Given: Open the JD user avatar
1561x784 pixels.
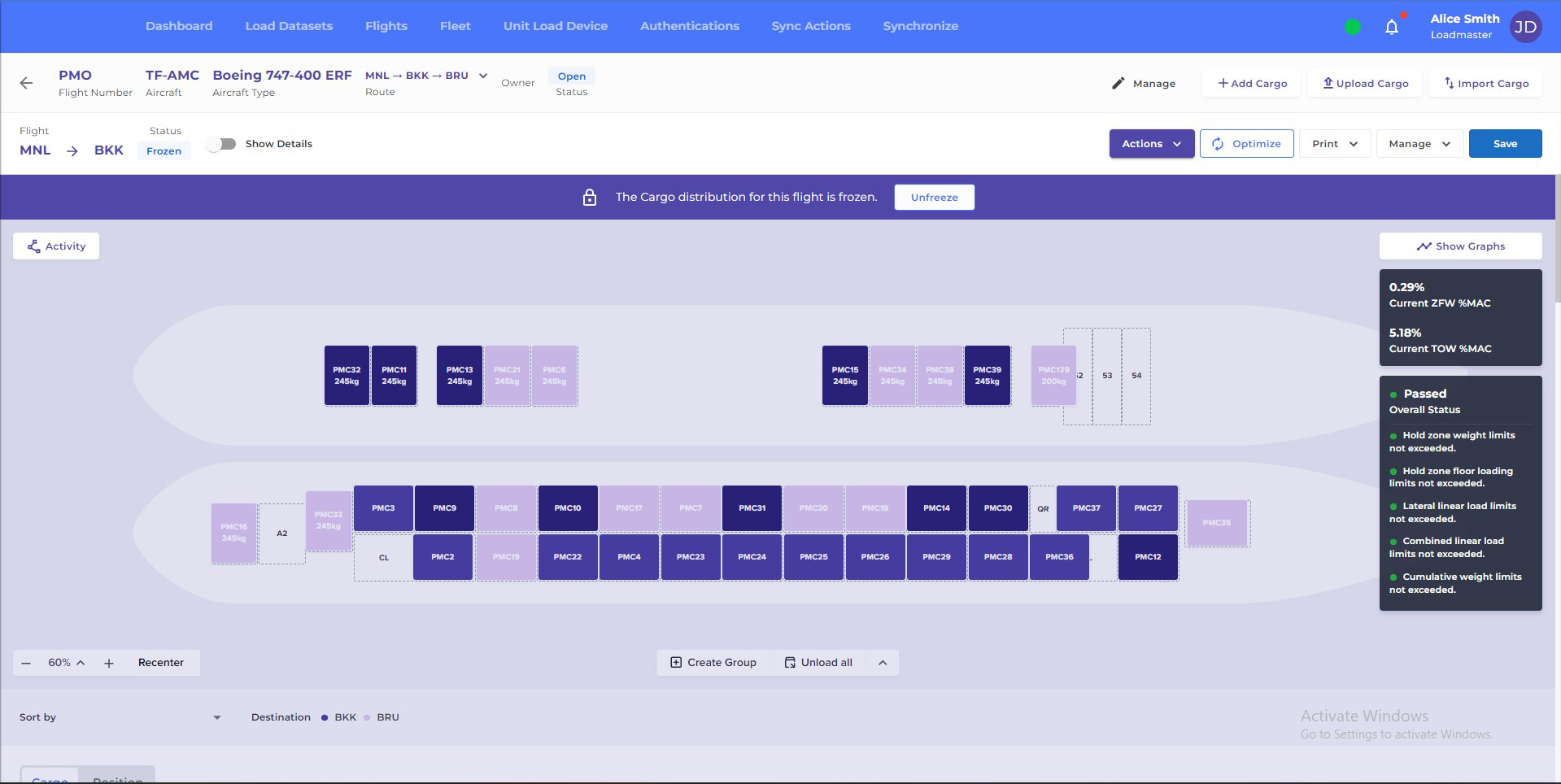Looking at the screenshot, I should (x=1525, y=27).
